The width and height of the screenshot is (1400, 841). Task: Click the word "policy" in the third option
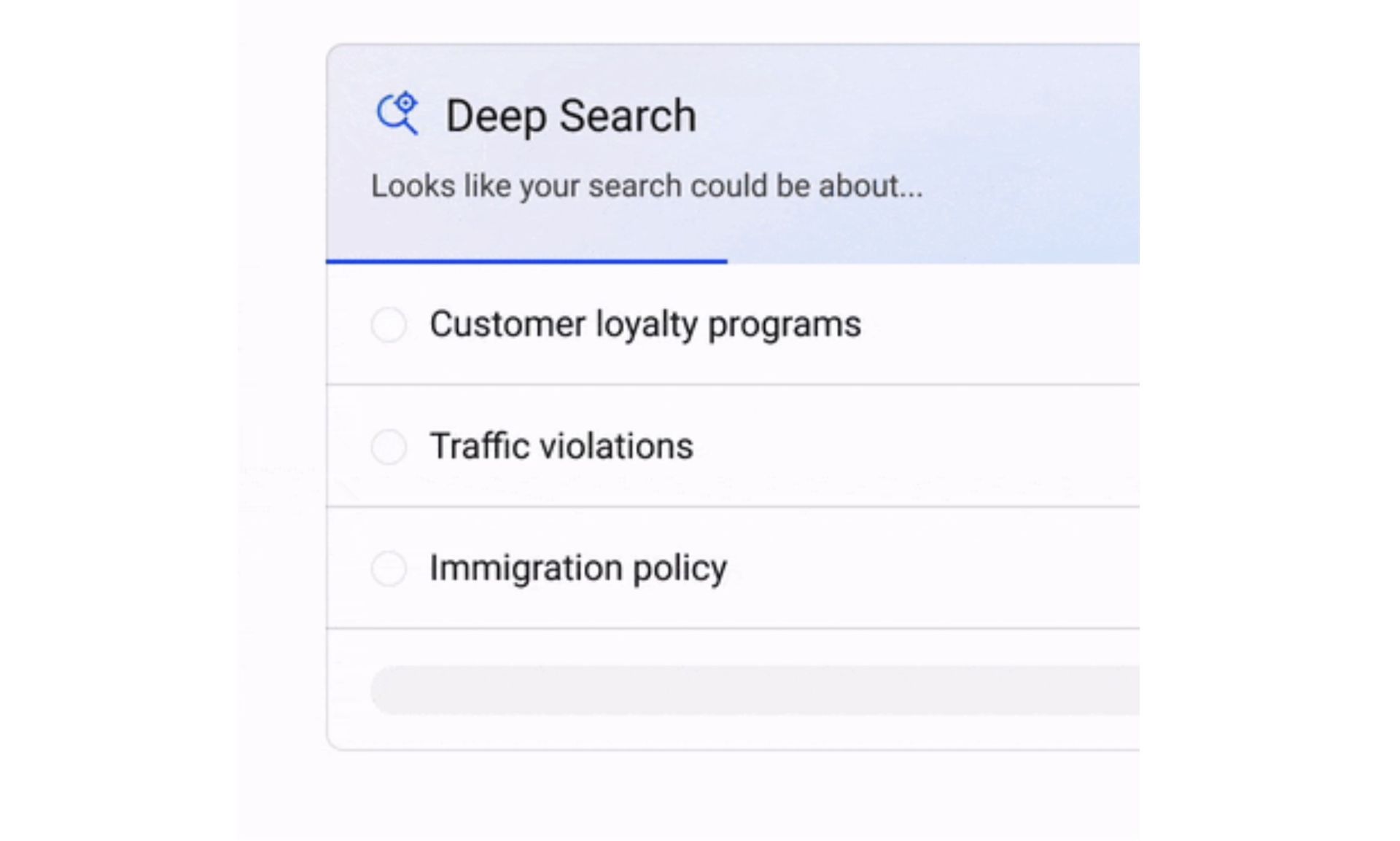(680, 568)
